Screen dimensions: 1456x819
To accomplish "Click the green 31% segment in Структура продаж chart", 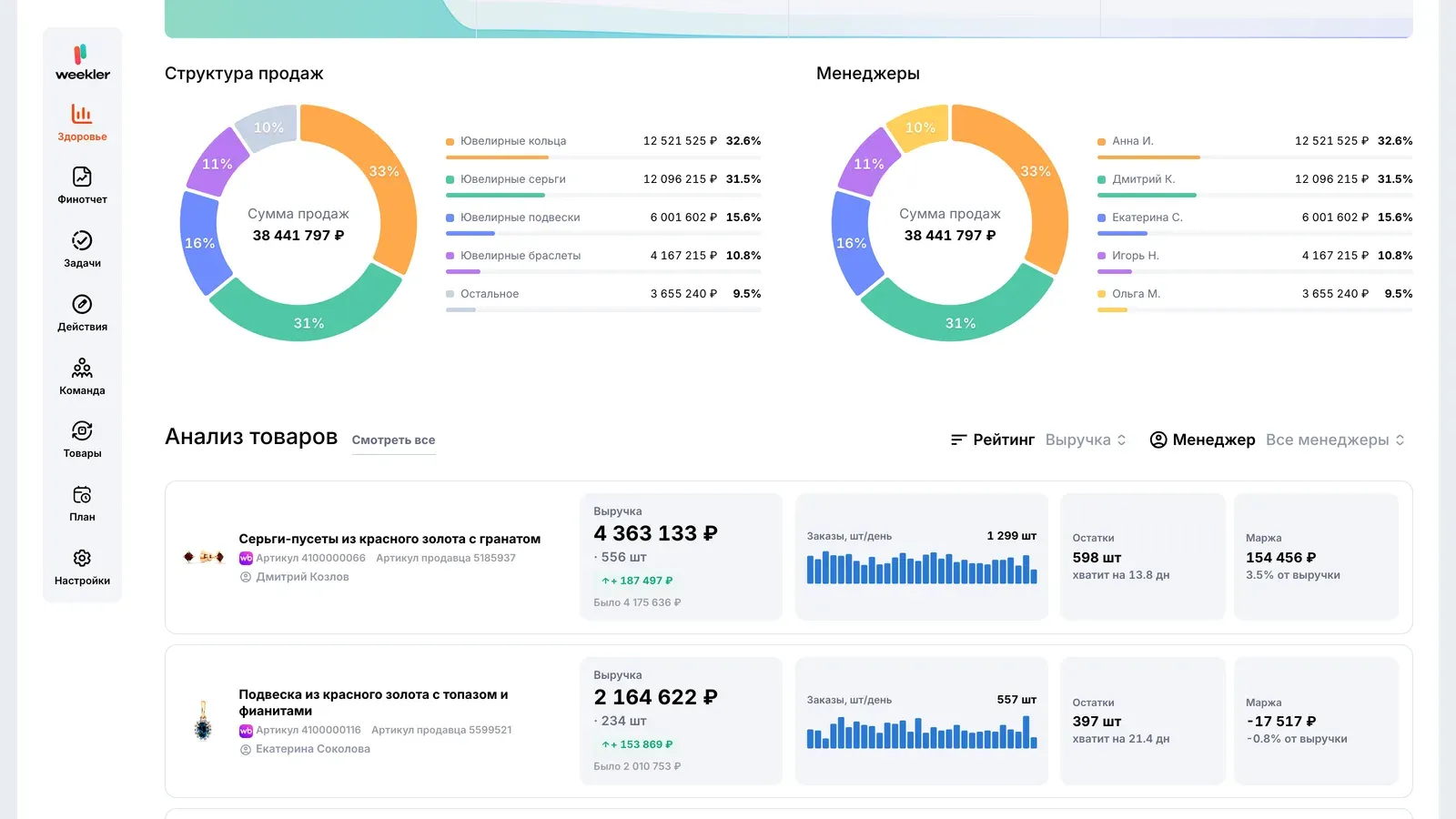I will click(308, 323).
